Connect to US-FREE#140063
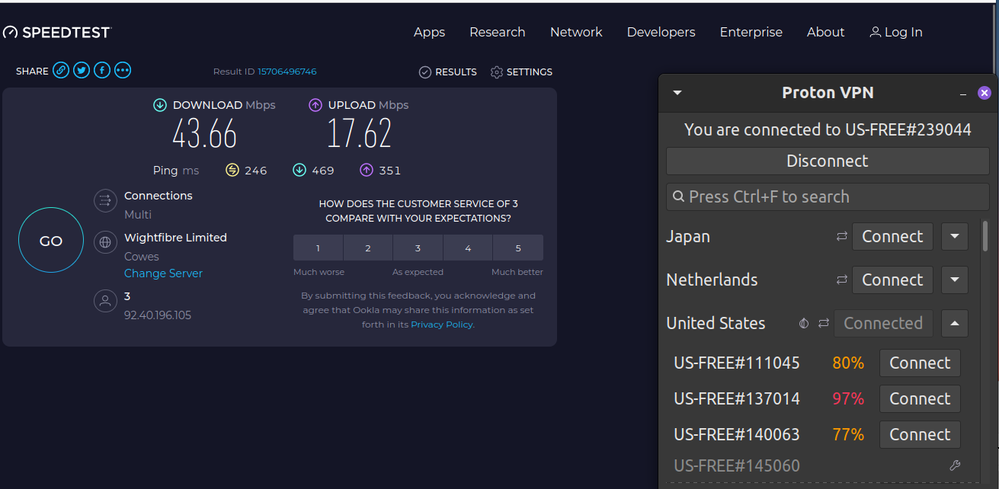999x489 pixels. (x=919, y=434)
